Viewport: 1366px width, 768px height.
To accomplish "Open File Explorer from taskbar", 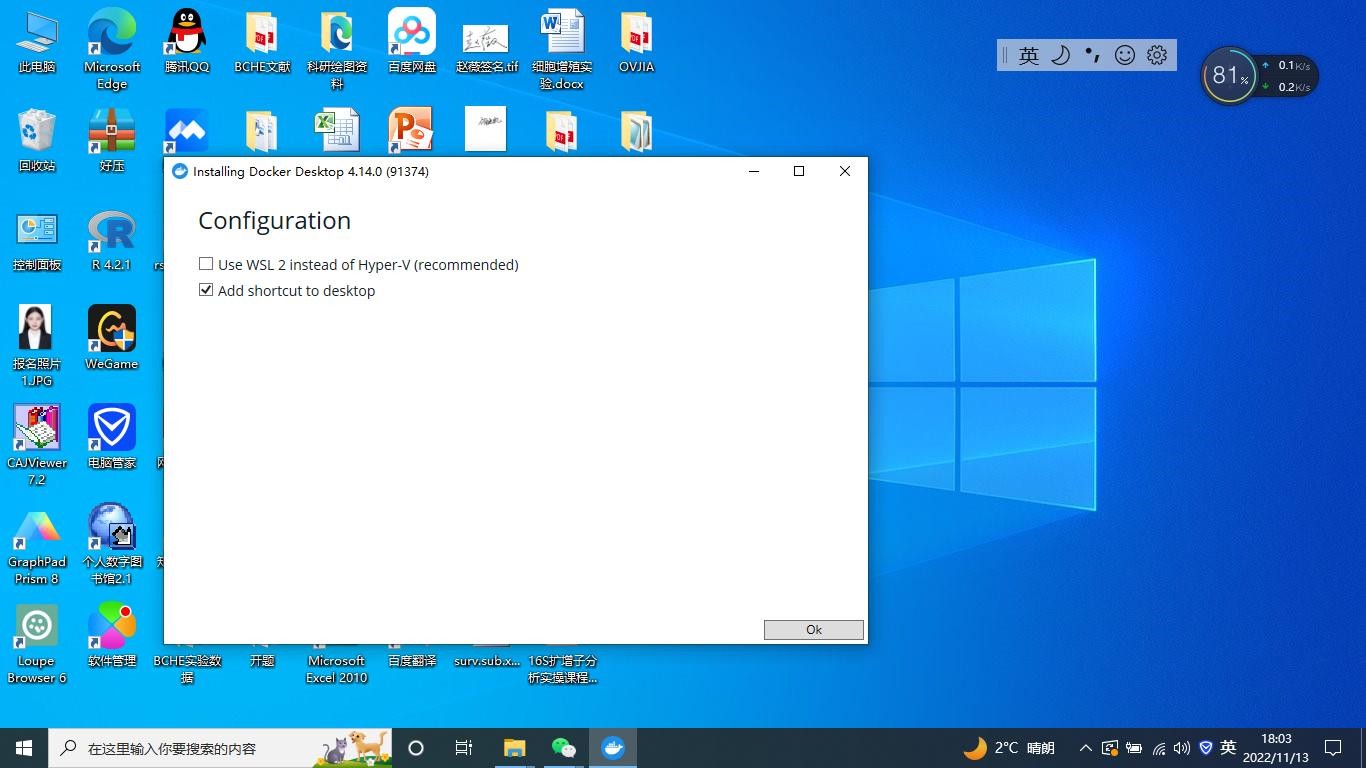I will pos(514,748).
